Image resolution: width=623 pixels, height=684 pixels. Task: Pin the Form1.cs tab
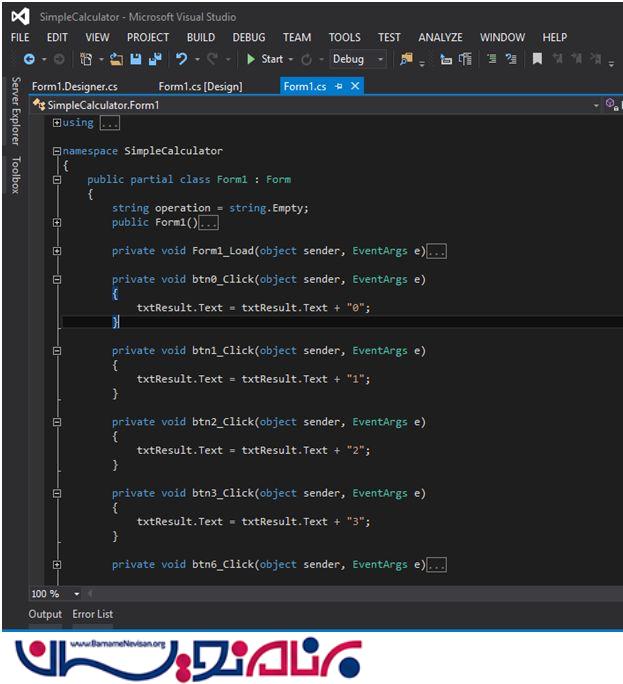(339, 86)
